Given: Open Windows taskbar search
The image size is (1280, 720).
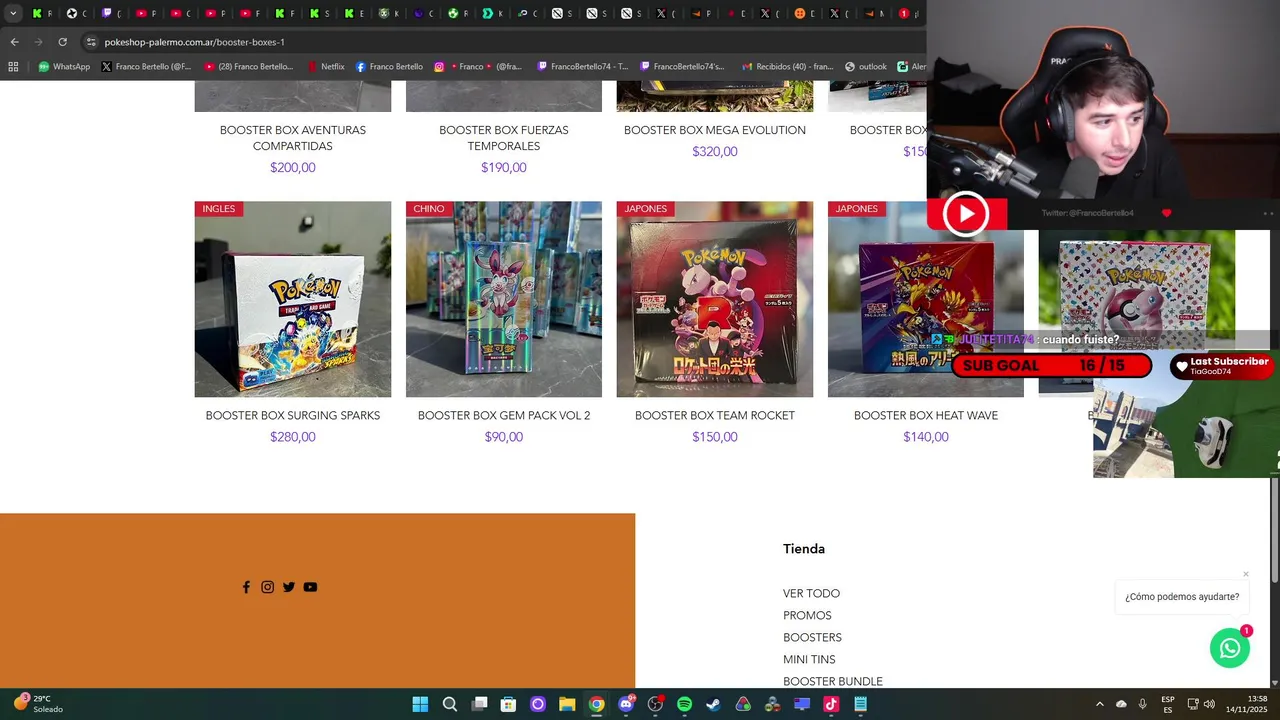Looking at the screenshot, I should 450,704.
